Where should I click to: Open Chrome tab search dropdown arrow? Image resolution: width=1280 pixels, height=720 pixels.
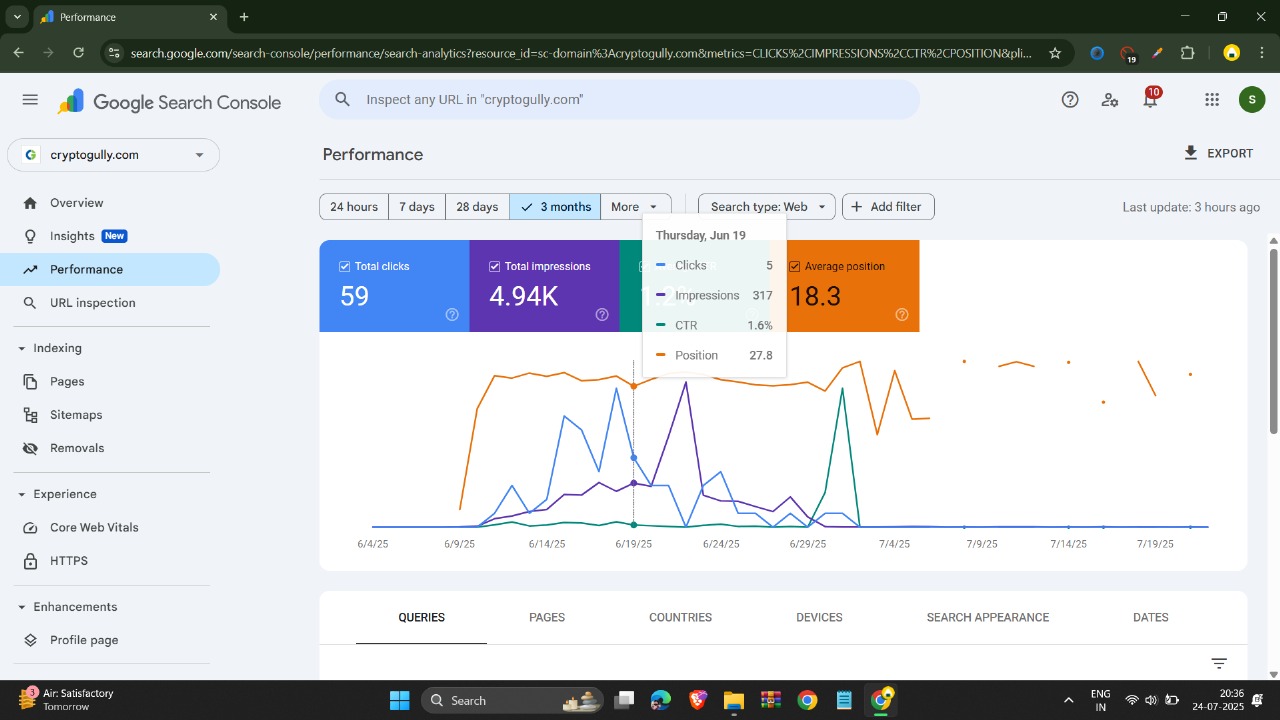[17, 17]
